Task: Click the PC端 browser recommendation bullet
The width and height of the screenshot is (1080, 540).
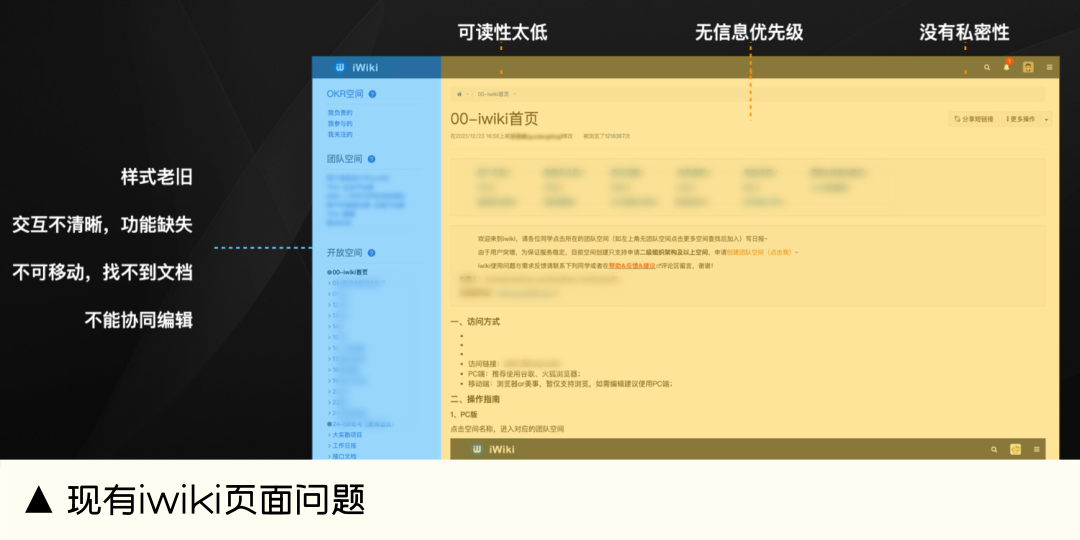Action: tap(525, 374)
